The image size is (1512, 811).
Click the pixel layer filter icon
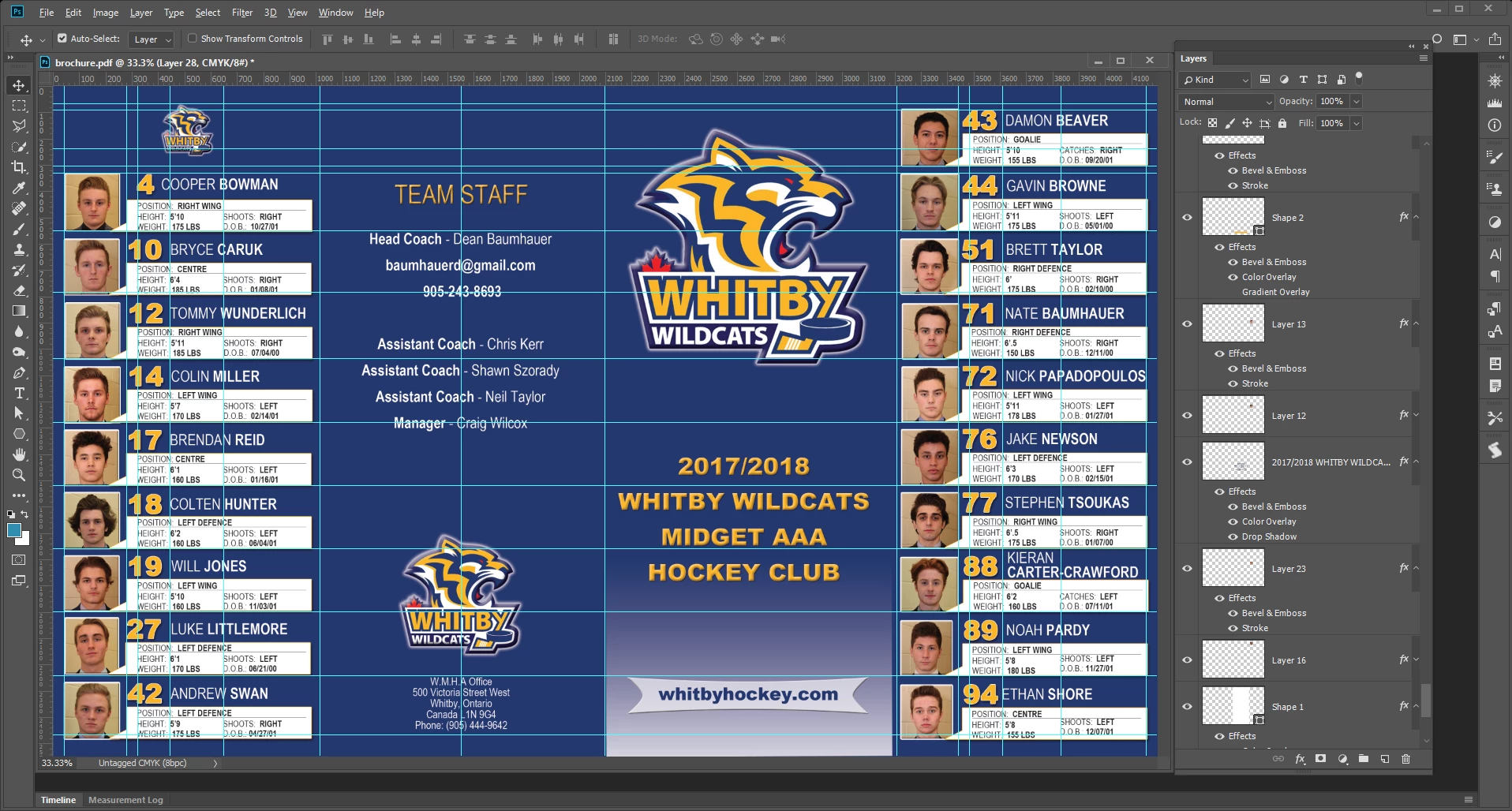tap(1265, 80)
